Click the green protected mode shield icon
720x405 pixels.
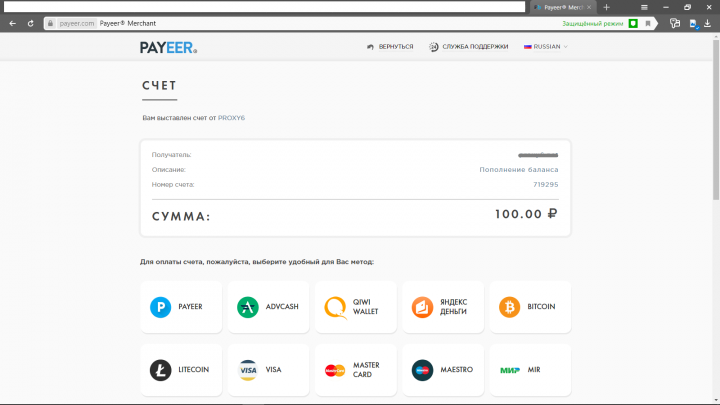[x=633, y=23]
